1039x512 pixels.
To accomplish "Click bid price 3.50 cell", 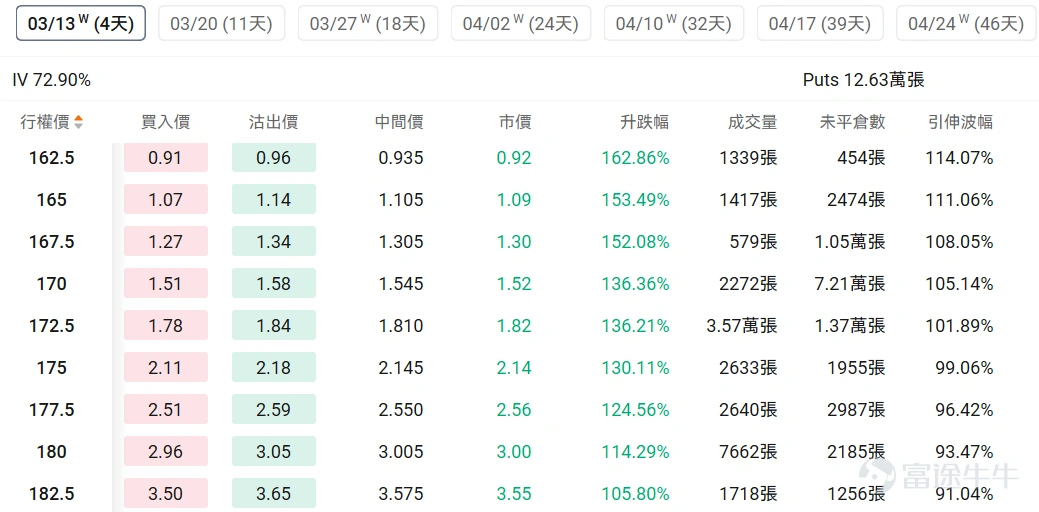I will 166,493.
